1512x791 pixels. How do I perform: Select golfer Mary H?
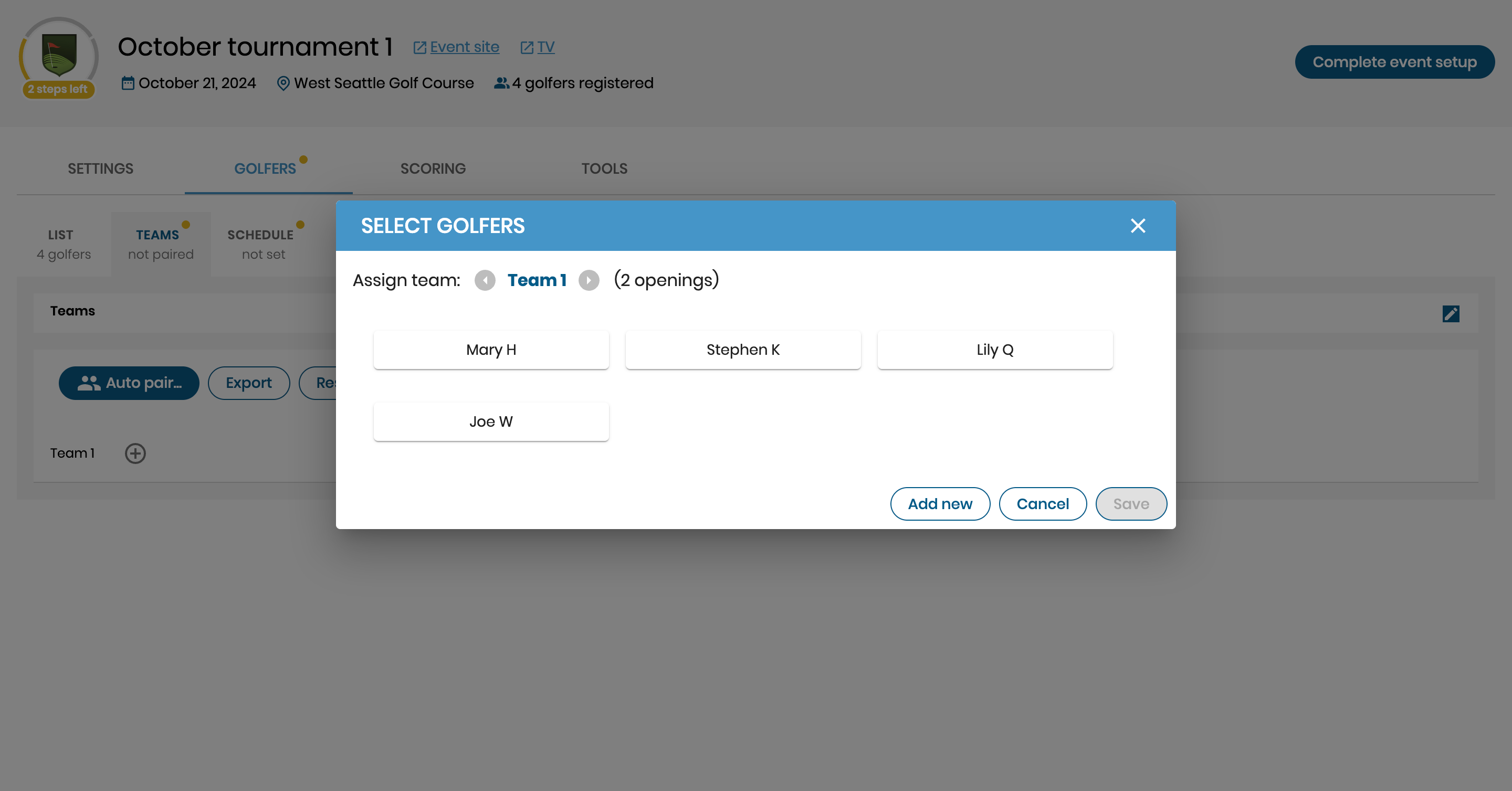pyautogui.click(x=491, y=350)
